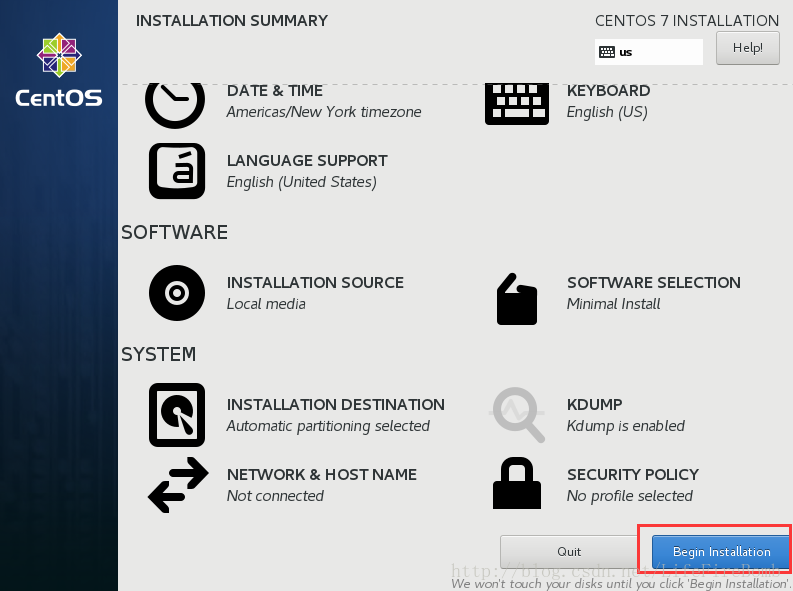Click 'English (United States)' language text
Image resolution: width=793 pixels, height=591 pixels.
(x=301, y=182)
